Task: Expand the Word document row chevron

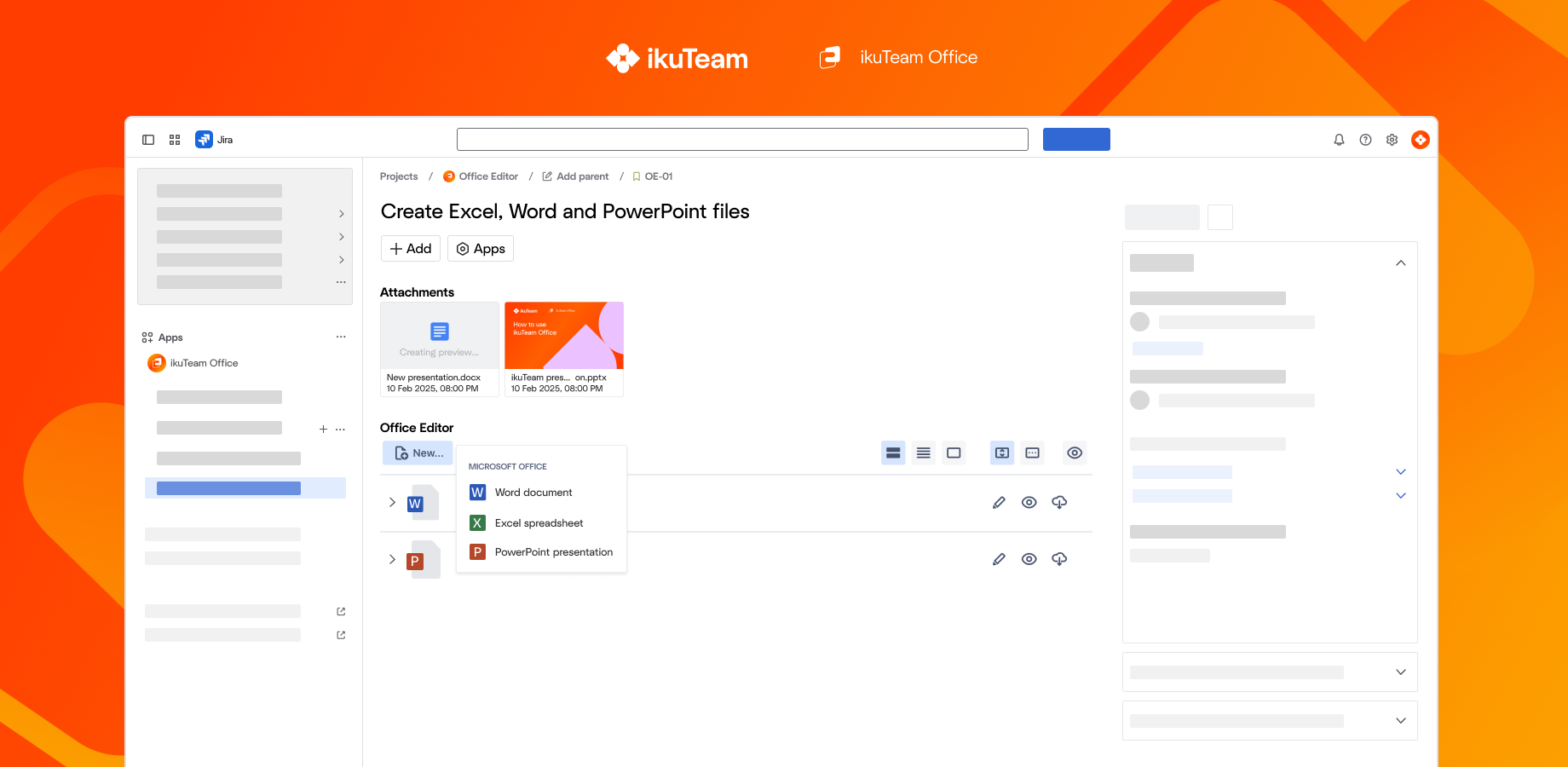Action: tap(391, 502)
